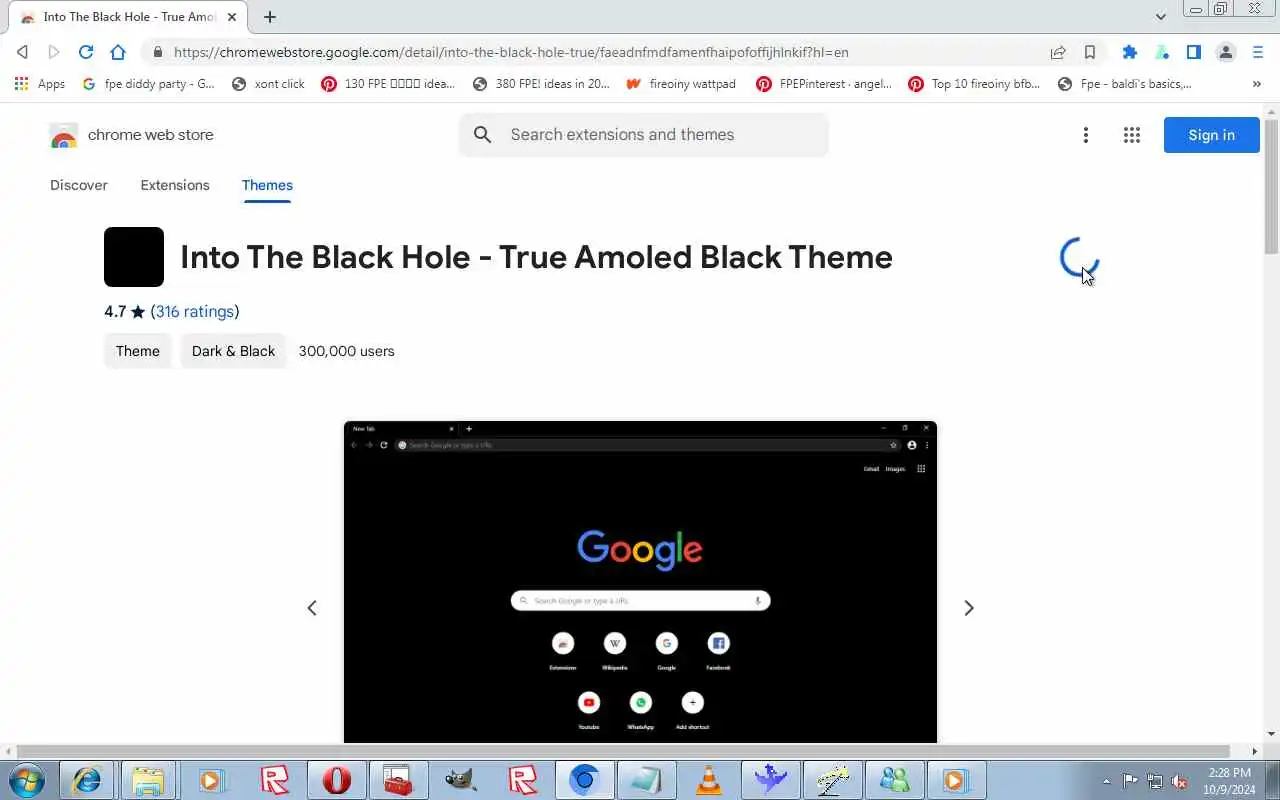This screenshot has width=1280, height=800.
Task: Click the Search extensions and themes field
Action: point(644,135)
